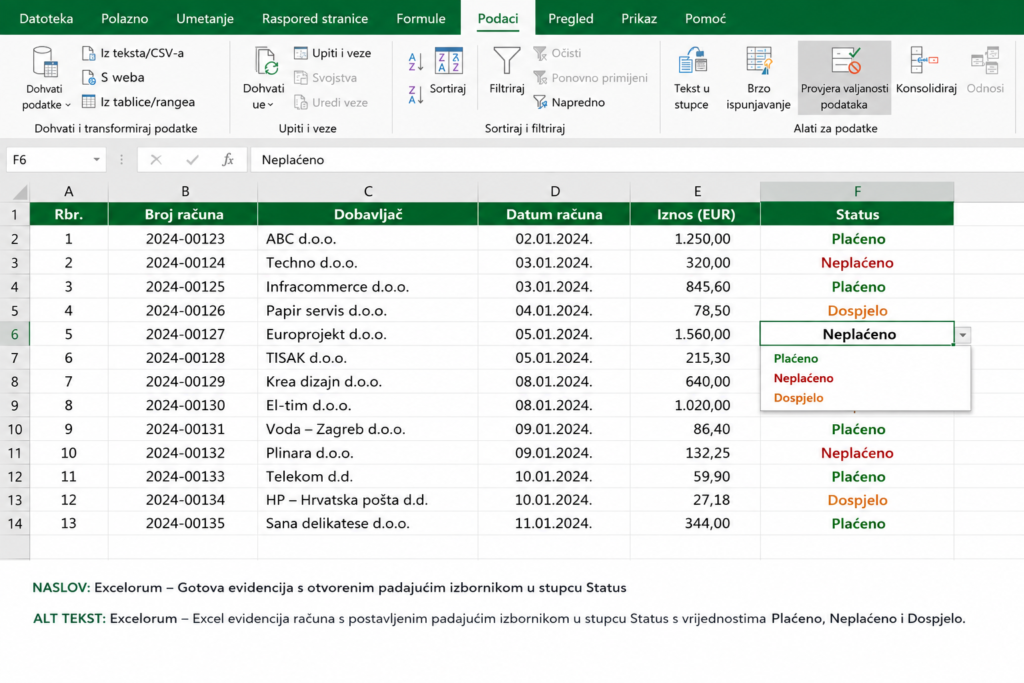1024x683 pixels.
Task: Open Upiti i veze pane
Action: [332, 53]
